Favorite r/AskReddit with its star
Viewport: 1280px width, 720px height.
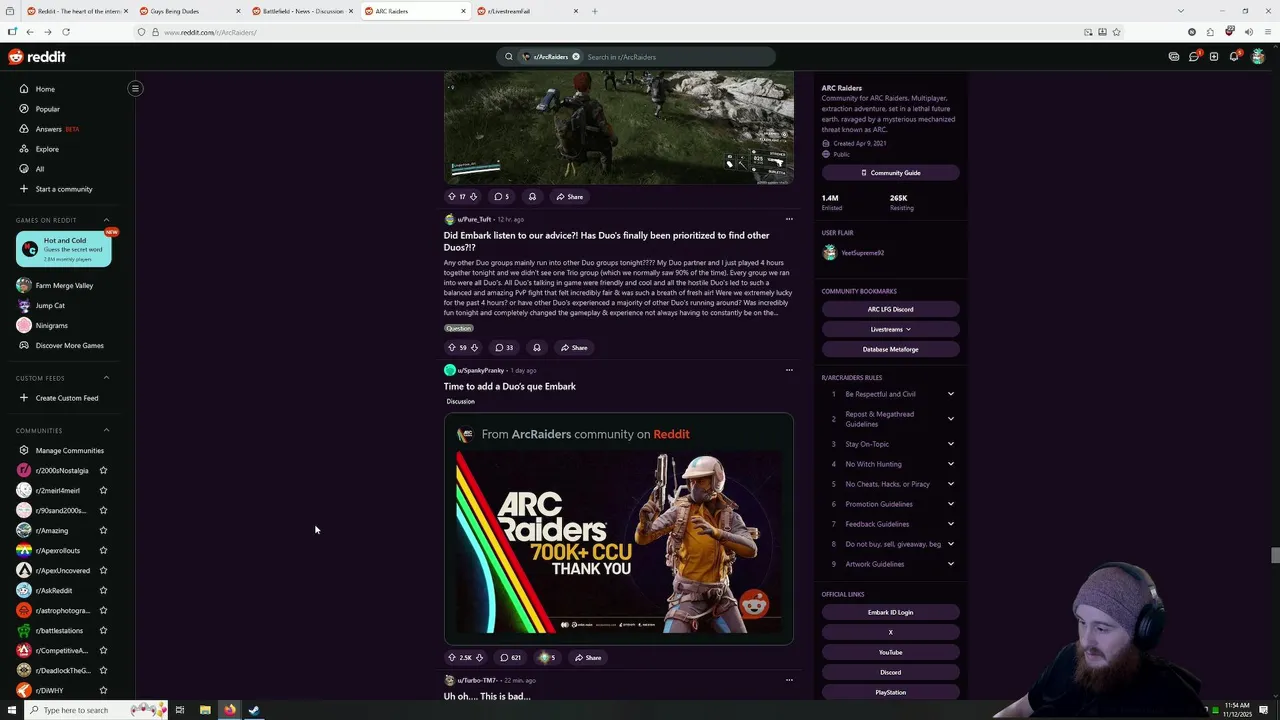[x=103, y=590]
